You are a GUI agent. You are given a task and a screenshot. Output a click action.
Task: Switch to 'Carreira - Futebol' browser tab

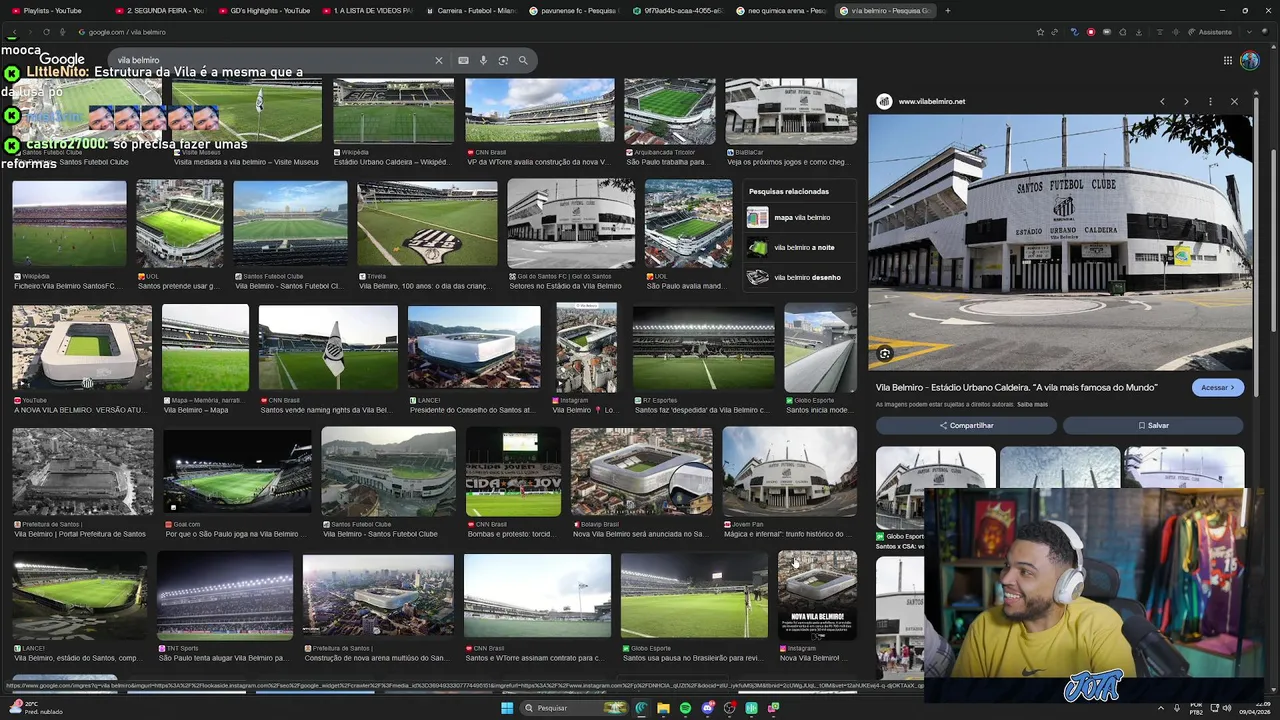470,10
